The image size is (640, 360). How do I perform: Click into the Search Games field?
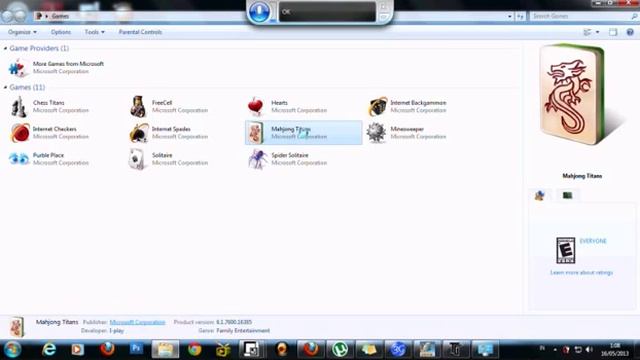click(x=580, y=16)
